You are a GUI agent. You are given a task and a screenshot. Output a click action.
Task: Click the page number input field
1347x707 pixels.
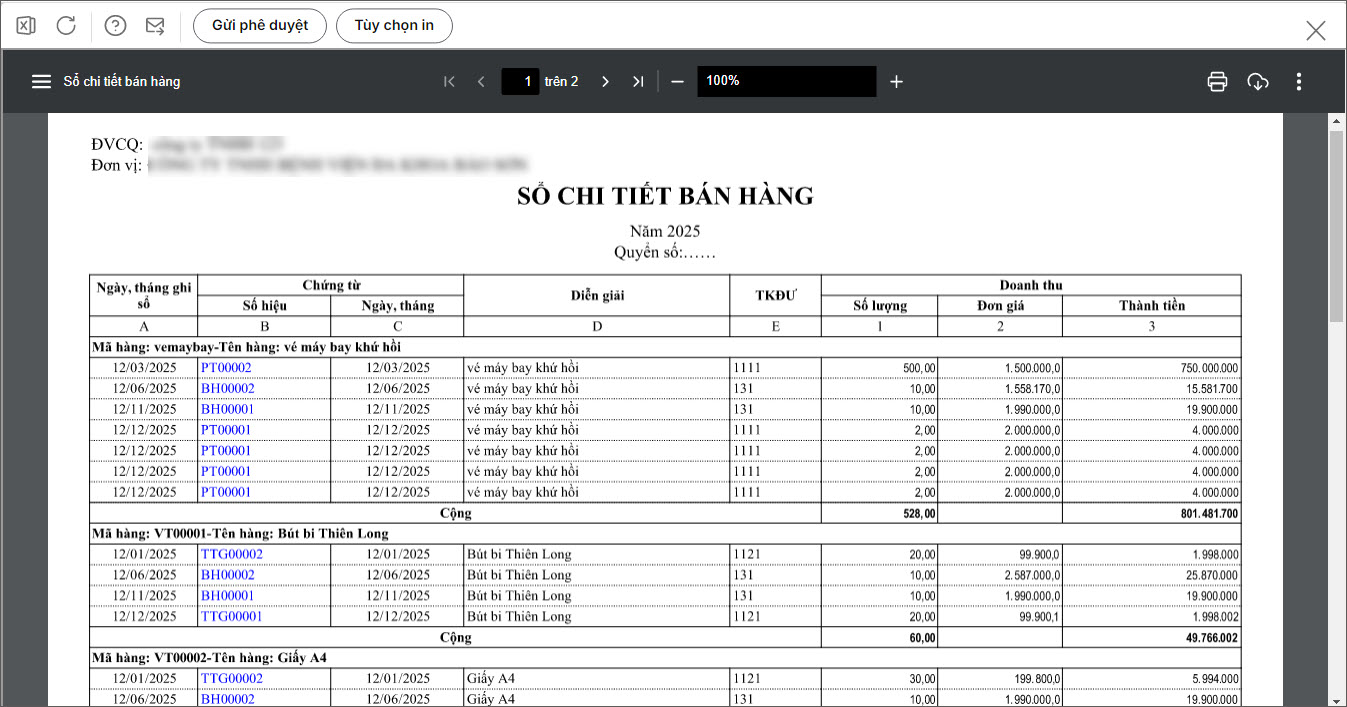(520, 82)
